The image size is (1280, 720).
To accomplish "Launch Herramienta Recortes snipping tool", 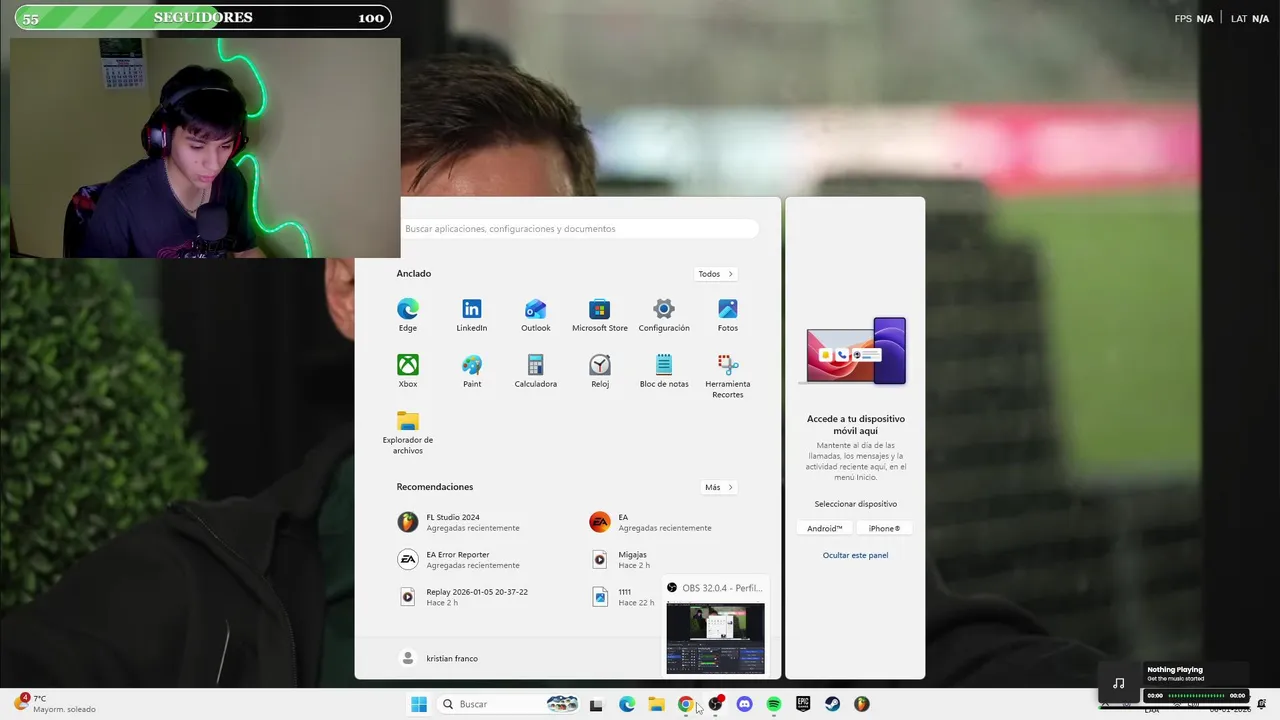I will tap(728, 376).
